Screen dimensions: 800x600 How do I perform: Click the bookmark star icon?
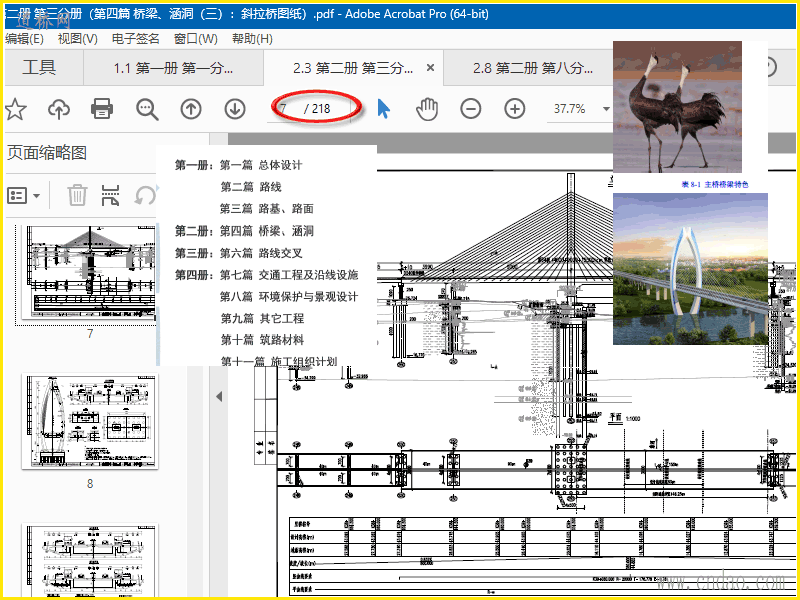14,109
